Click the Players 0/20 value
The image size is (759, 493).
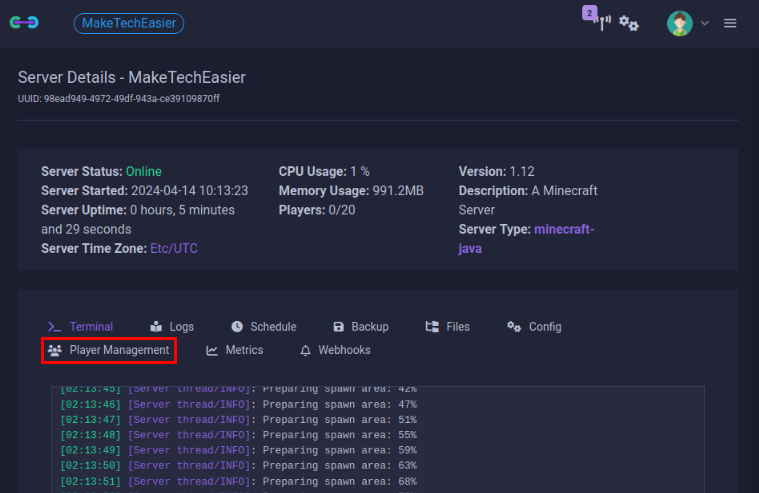[x=342, y=210]
